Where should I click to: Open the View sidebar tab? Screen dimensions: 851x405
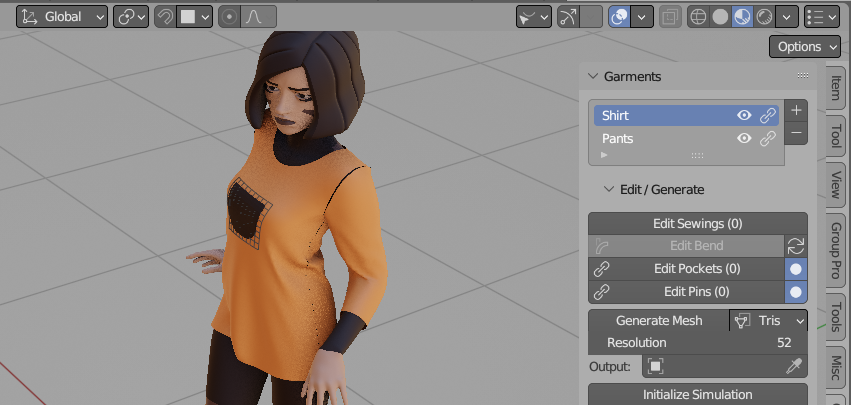click(x=836, y=184)
